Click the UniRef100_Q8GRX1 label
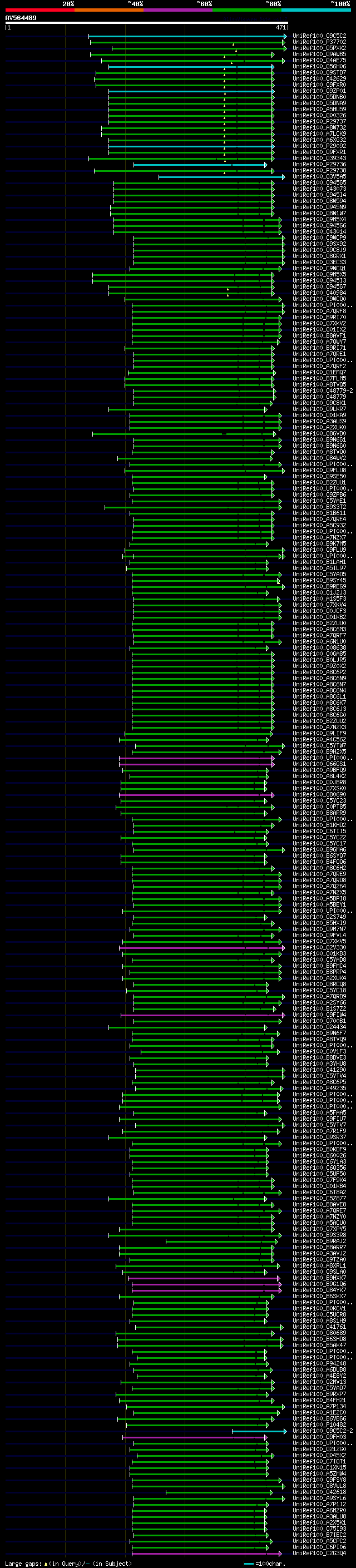Viewport: 356px width, 1568px height. 319,256
